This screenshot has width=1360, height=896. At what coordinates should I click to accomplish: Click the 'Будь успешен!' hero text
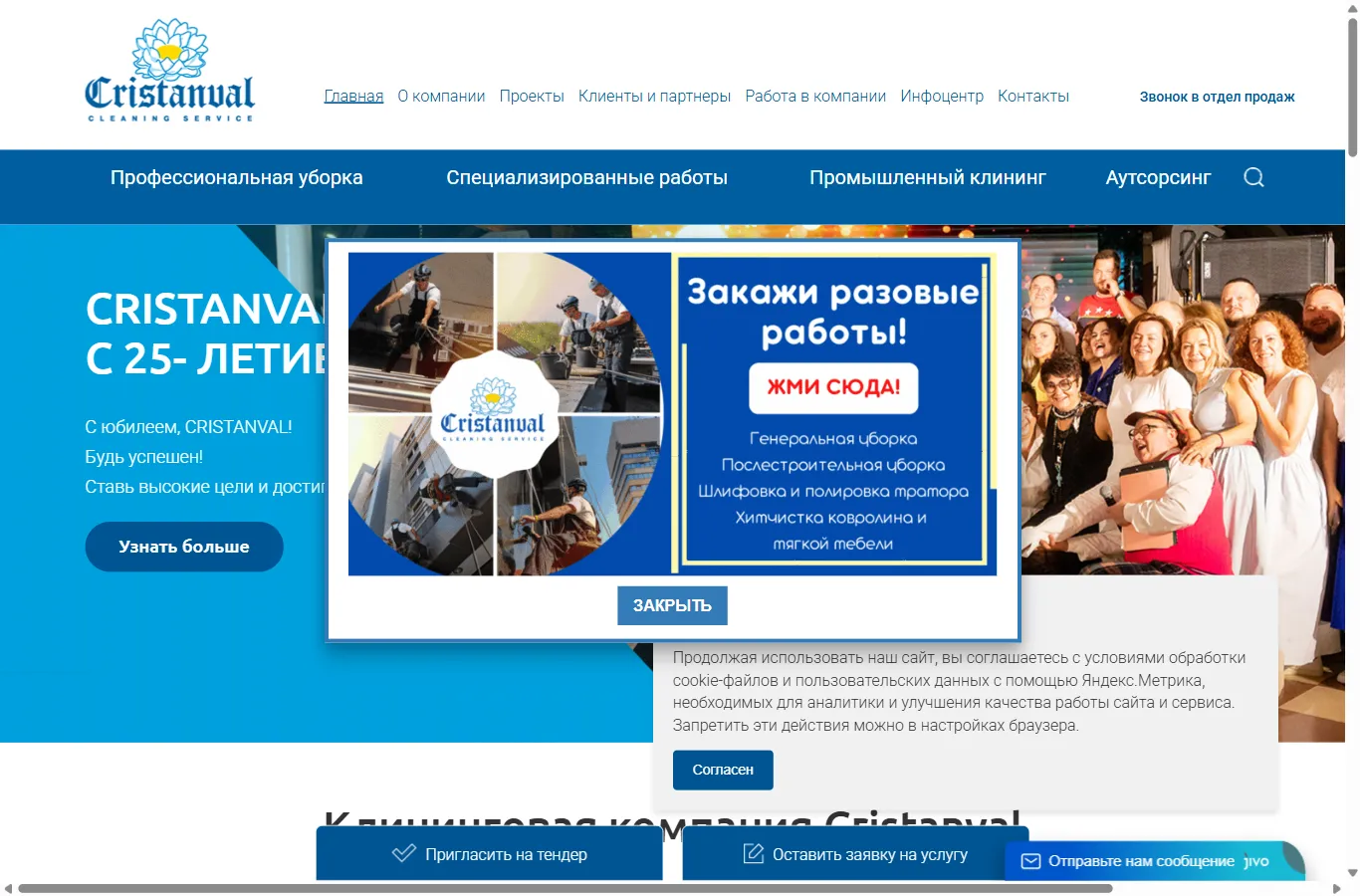pos(143,457)
